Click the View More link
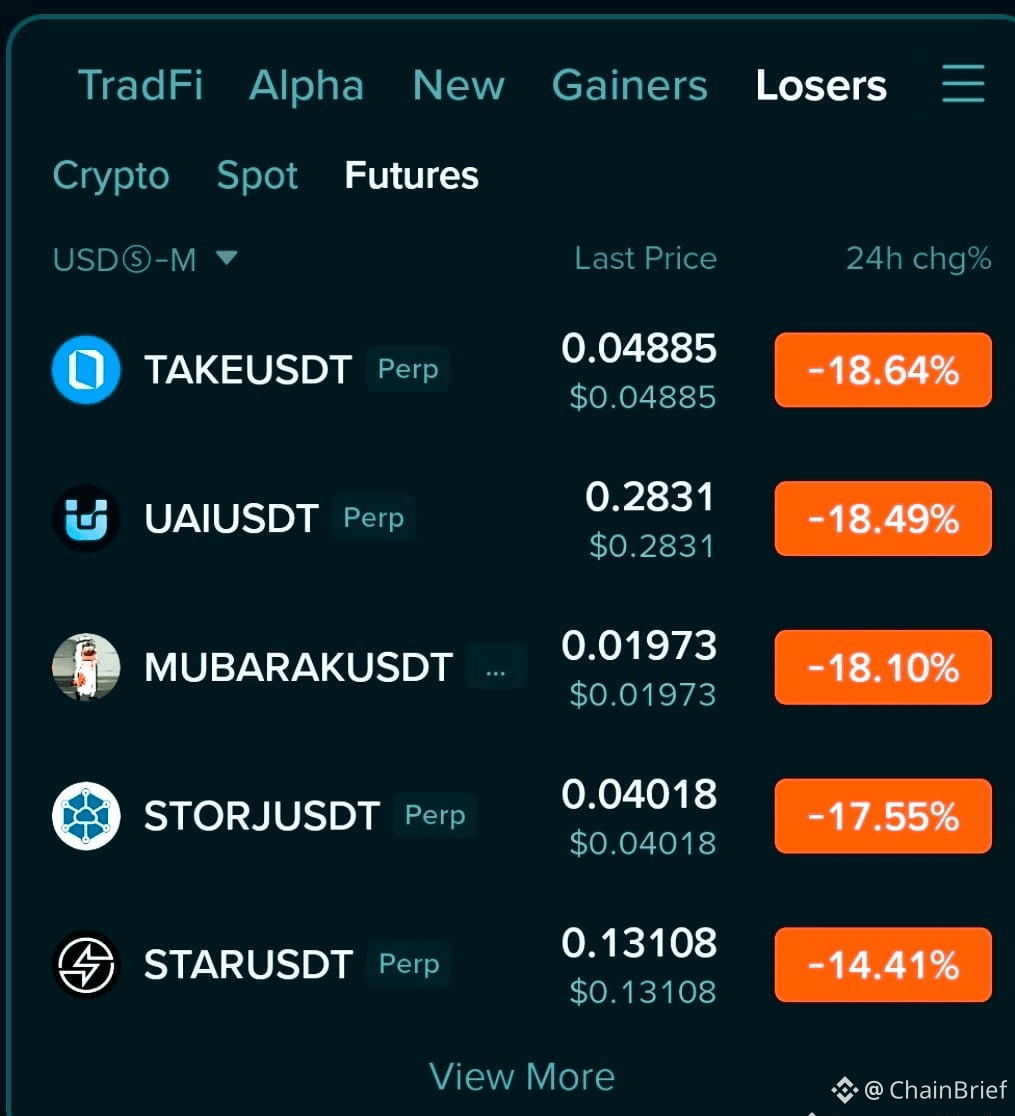 pyautogui.click(x=522, y=1076)
